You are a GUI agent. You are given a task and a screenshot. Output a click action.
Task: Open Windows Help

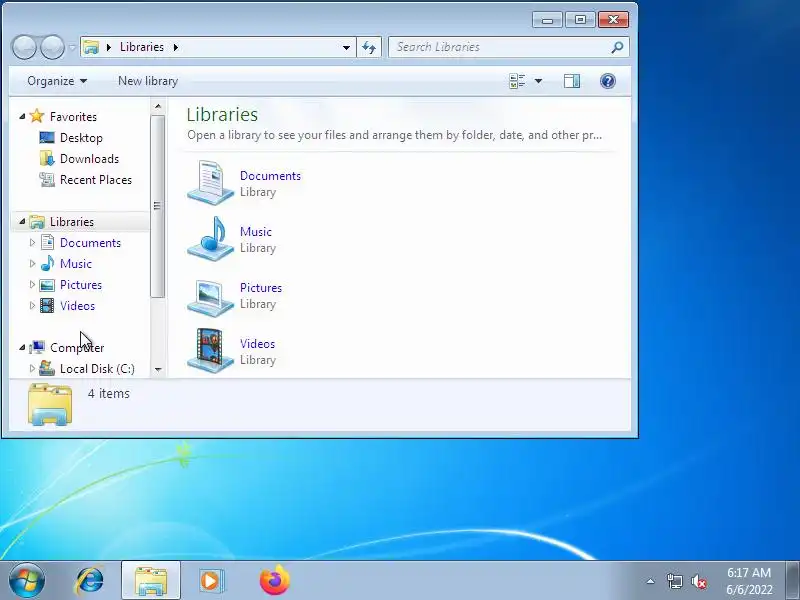click(x=608, y=81)
